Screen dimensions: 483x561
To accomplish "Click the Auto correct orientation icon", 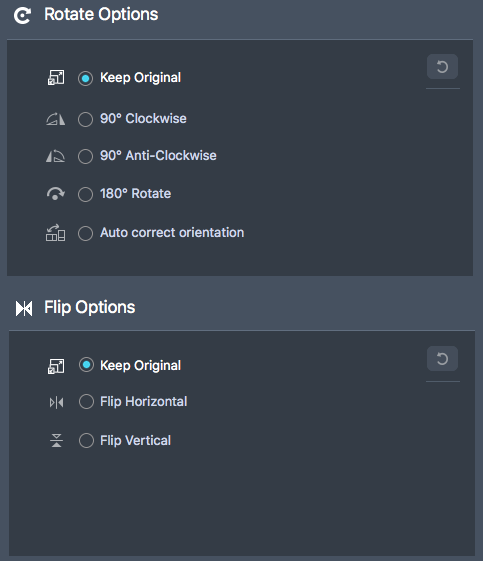I will [55, 233].
